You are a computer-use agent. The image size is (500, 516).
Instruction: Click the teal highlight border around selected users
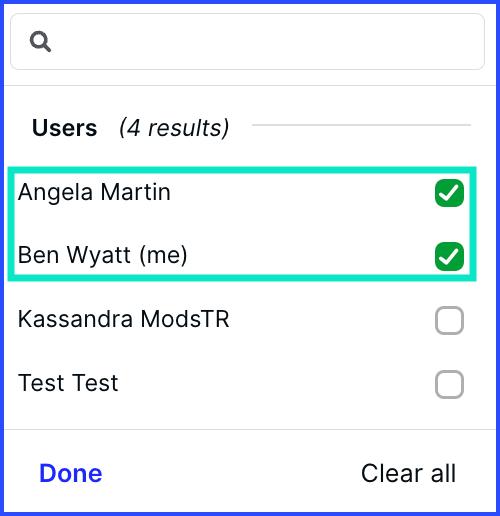click(x=242, y=170)
